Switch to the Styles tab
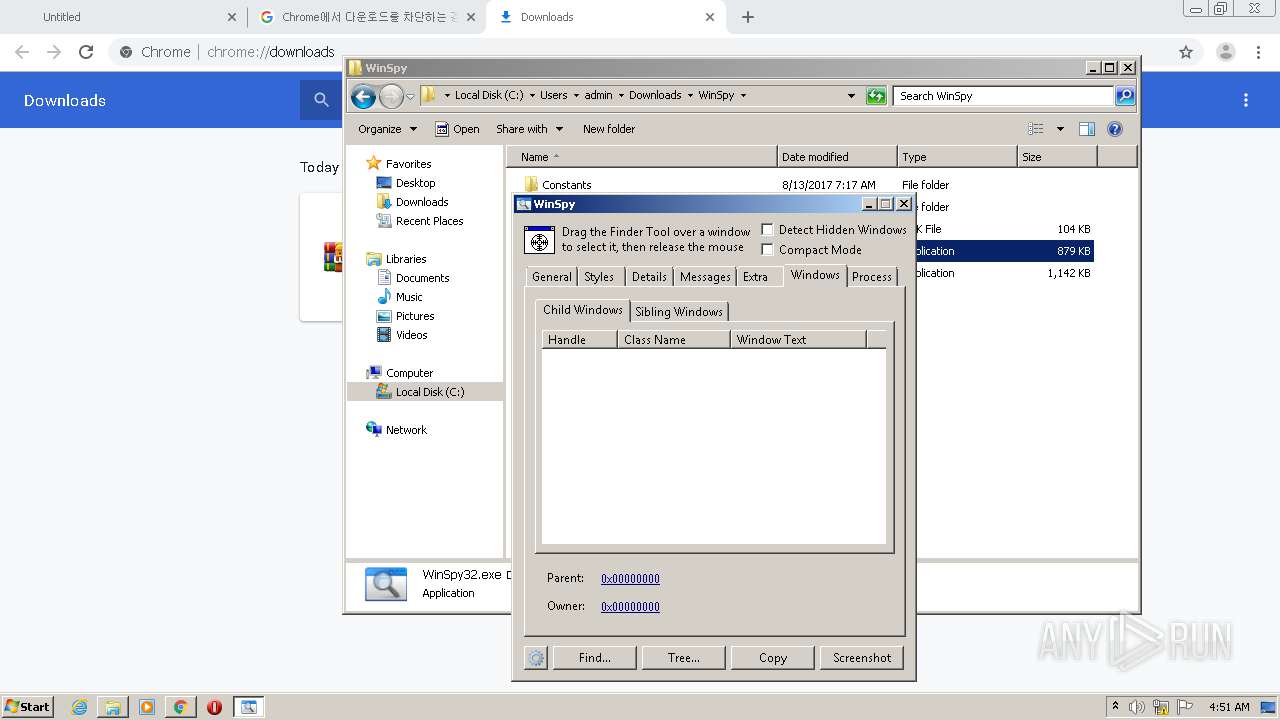The width and height of the screenshot is (1280, 720). coord(599,277)
